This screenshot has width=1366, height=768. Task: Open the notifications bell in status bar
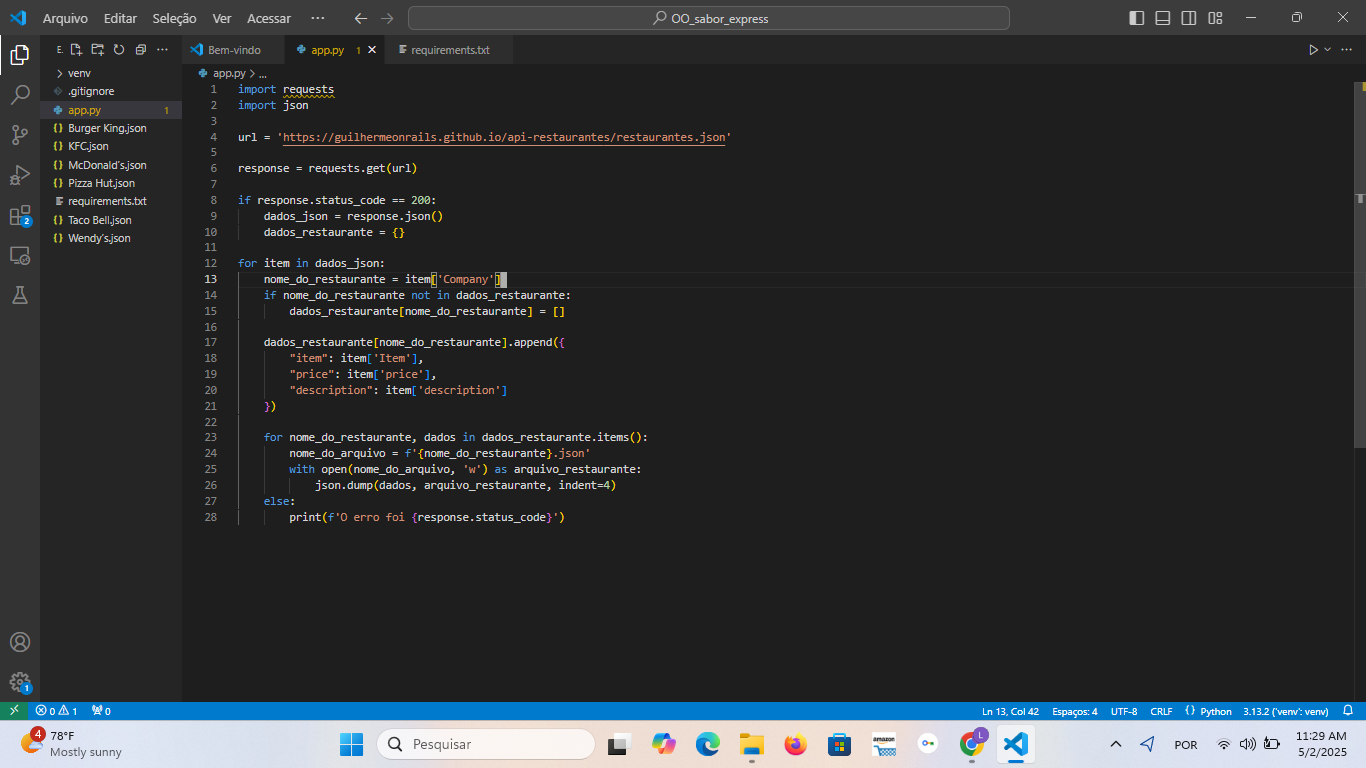[x=1347, y=711]
